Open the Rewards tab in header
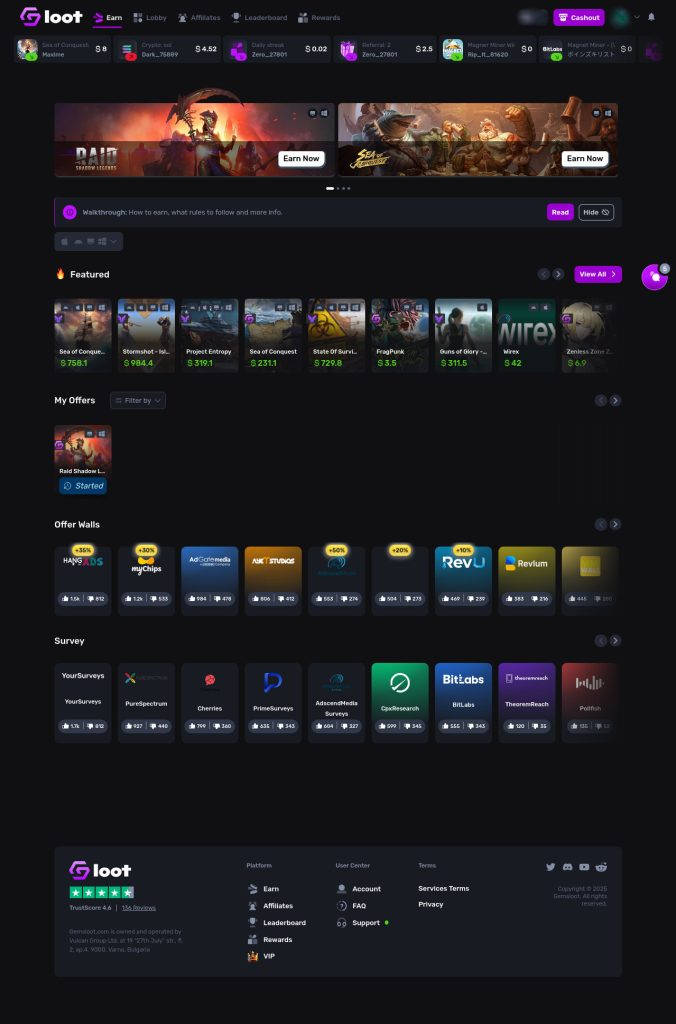Viewport: 676px width, 1024px height. click(319, 18)
